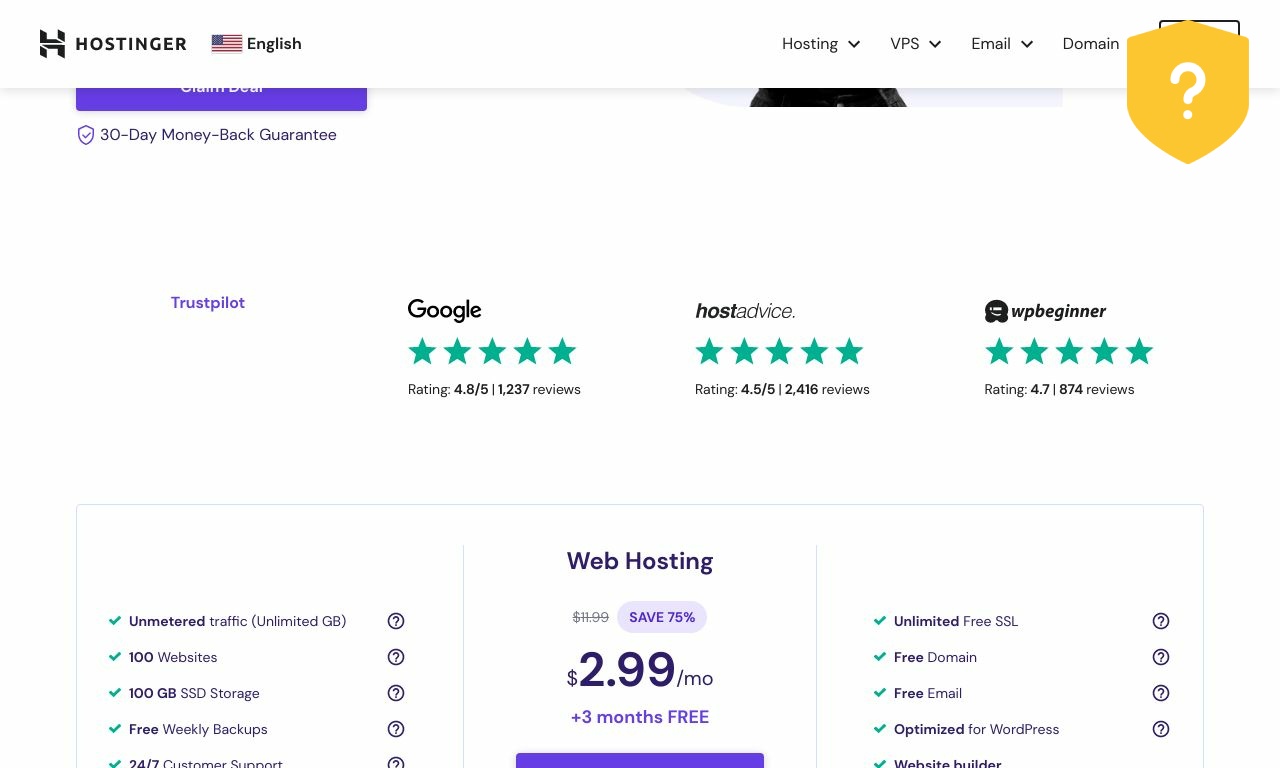The height and width of the screenshot is (768, 1280).
Task: Click the +3 months FREE text
Action: 640,717
